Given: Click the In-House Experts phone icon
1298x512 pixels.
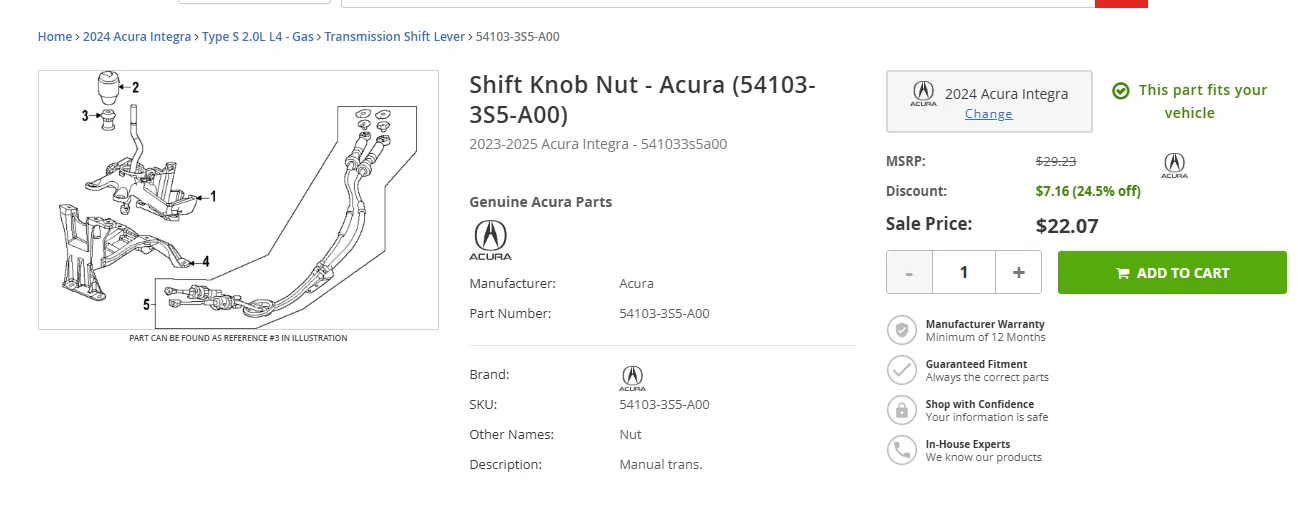Looking at the screenshot, I should [902, 450].
